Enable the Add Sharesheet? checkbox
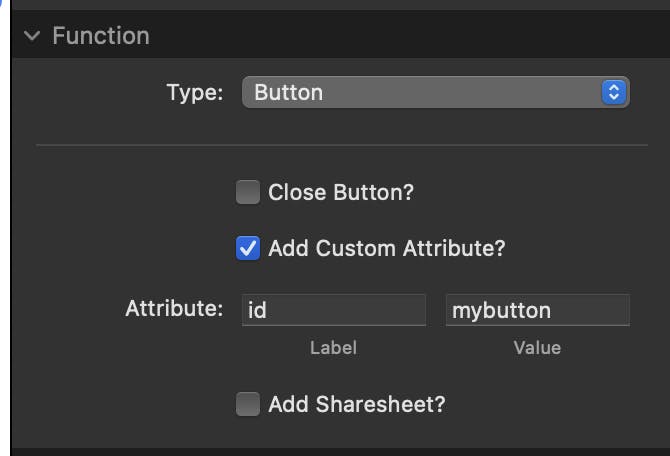The height and width of the screenshot is (456, 670). [247, 405]
